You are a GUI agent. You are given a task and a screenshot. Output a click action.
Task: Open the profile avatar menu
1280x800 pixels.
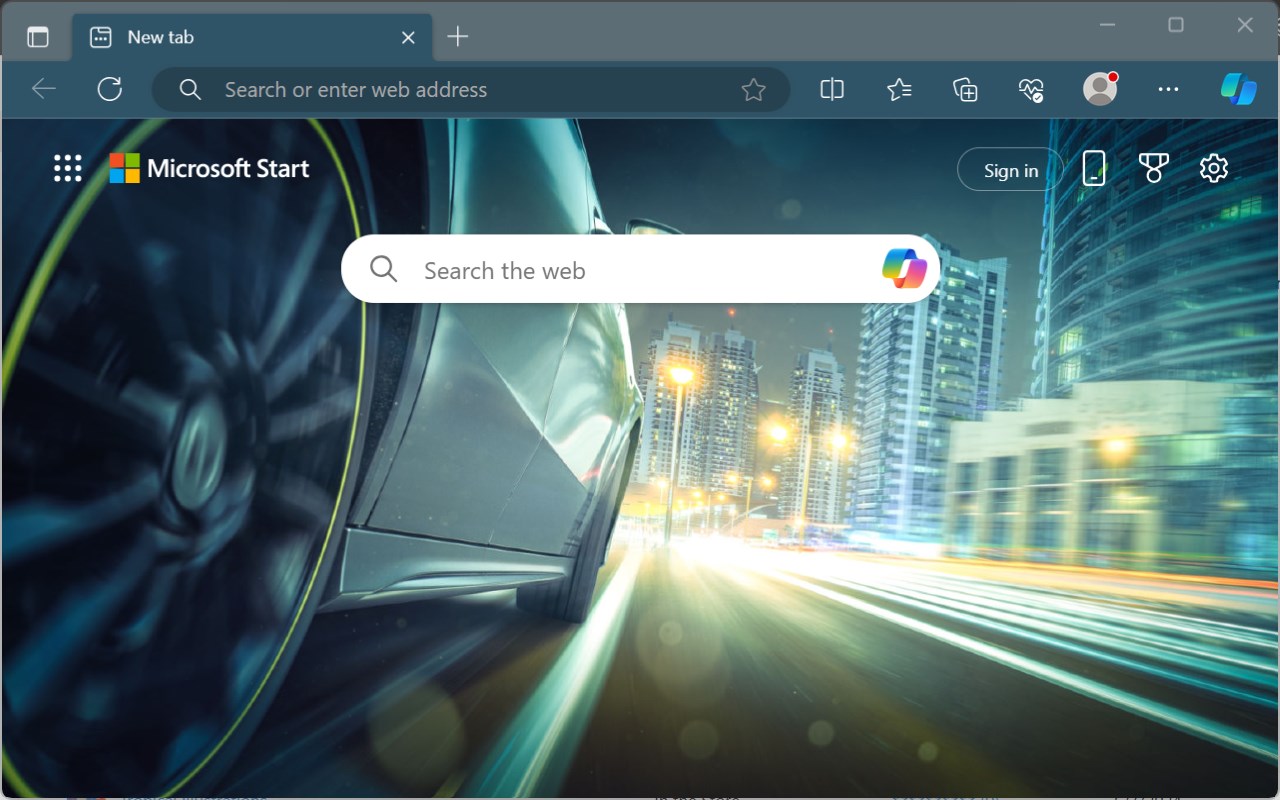[1100, 89]
